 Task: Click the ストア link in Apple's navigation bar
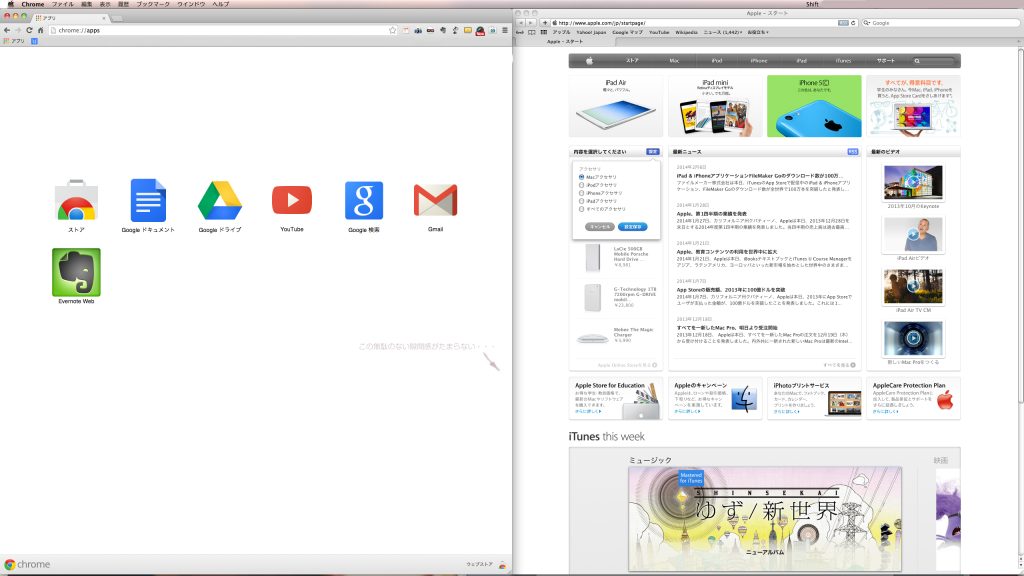click(x=632, y=61)
